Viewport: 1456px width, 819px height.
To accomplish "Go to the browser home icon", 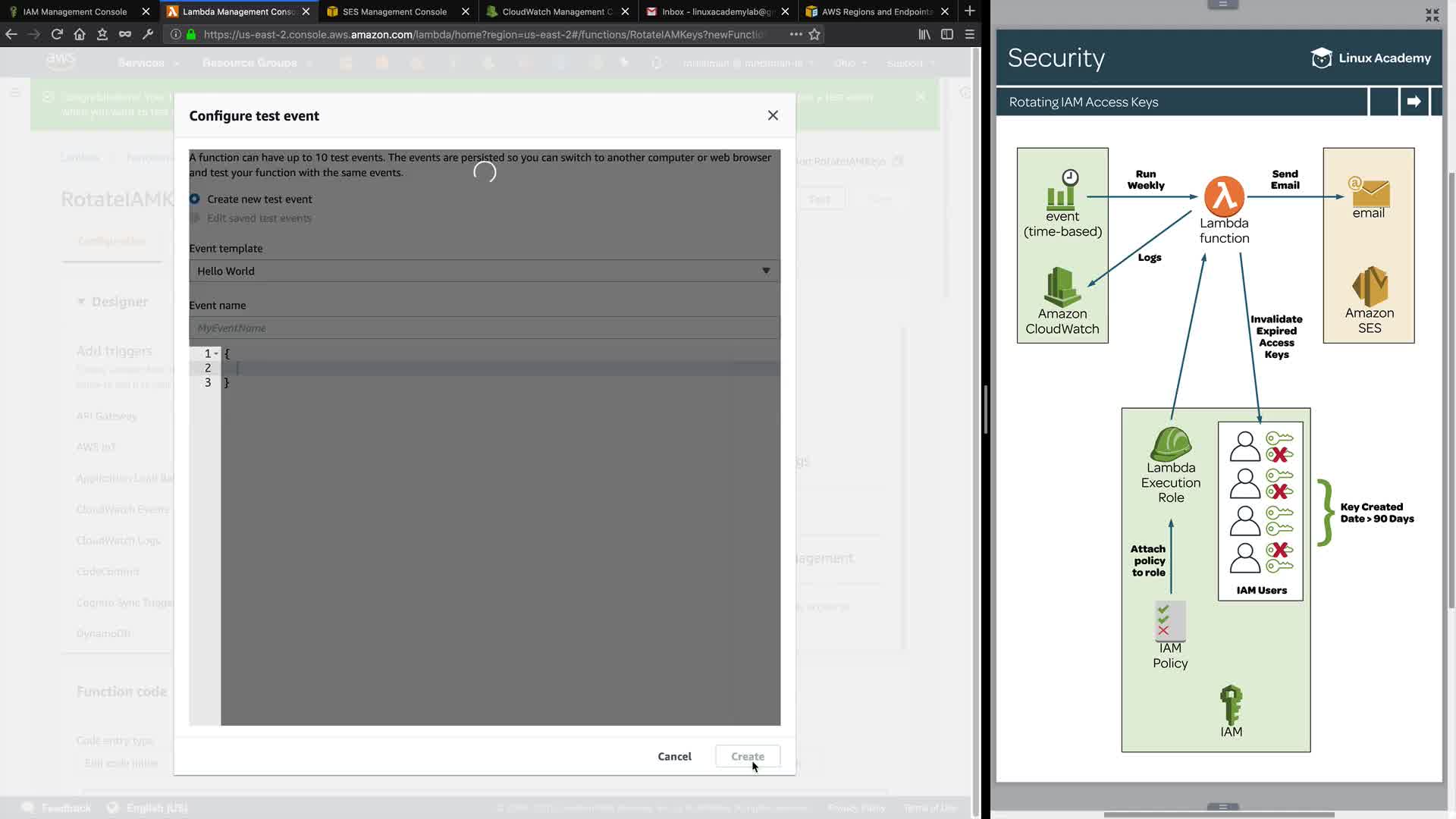I will click(80, 34).
